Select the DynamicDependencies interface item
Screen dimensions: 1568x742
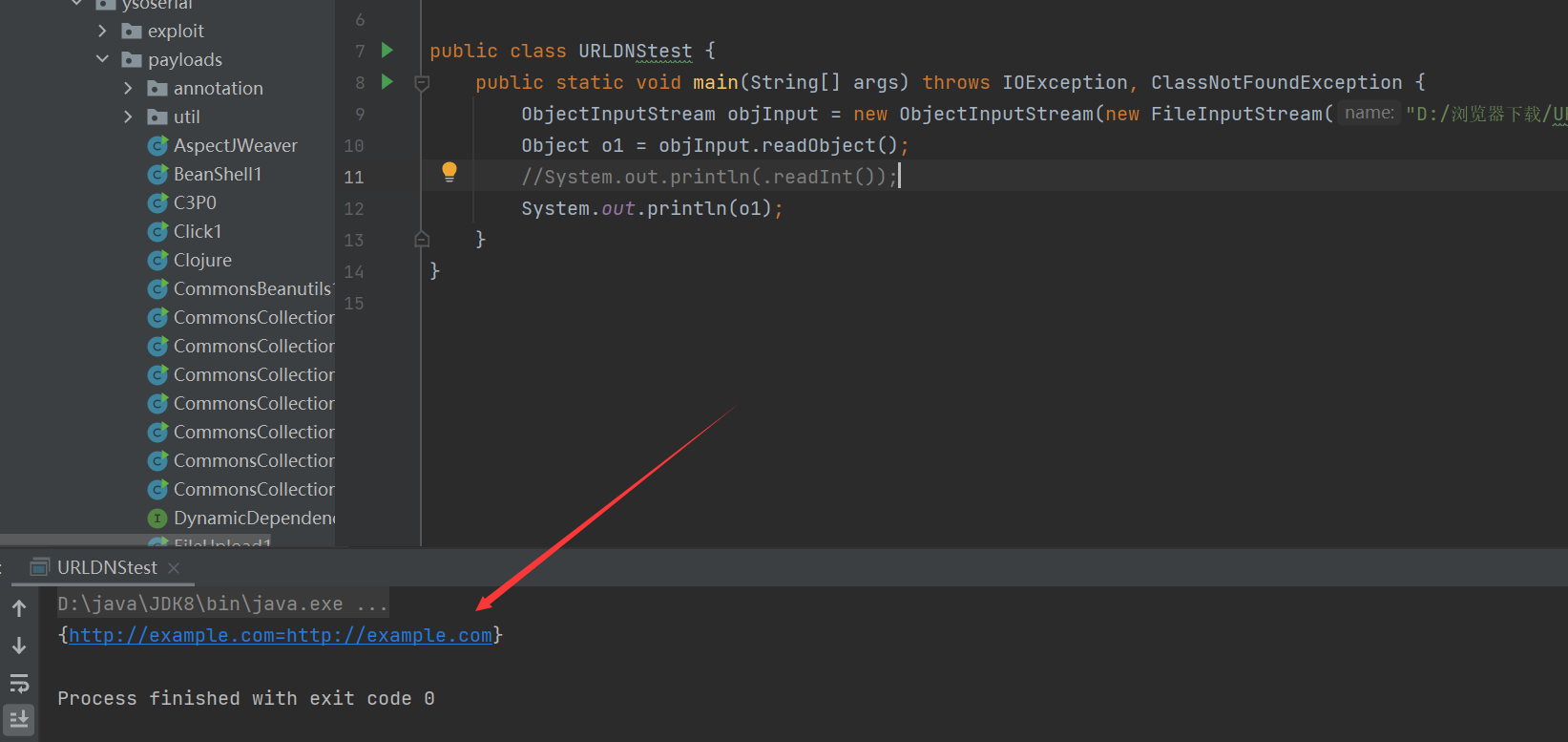254,518
